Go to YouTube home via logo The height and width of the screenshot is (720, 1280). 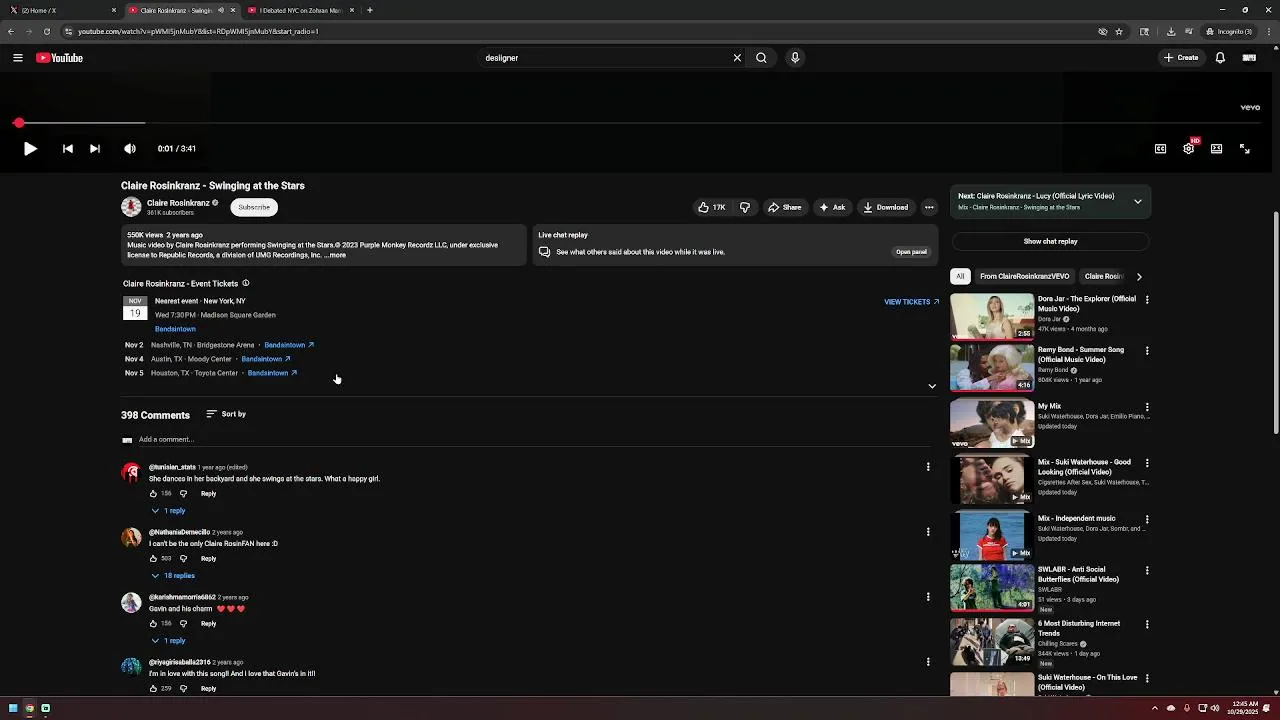tap(60, 58)
